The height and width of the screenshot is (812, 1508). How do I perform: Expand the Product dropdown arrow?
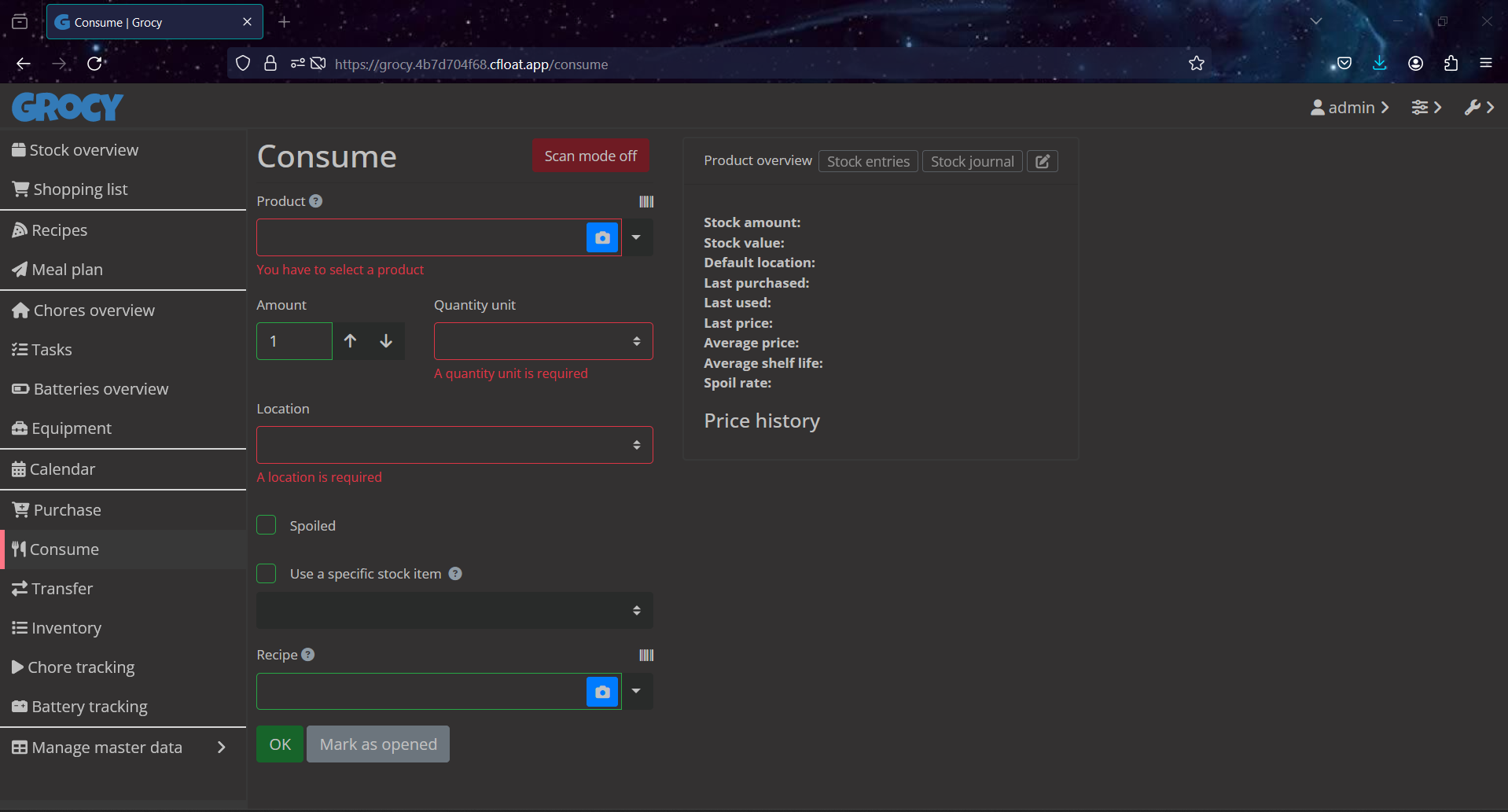tap(637, 237)
